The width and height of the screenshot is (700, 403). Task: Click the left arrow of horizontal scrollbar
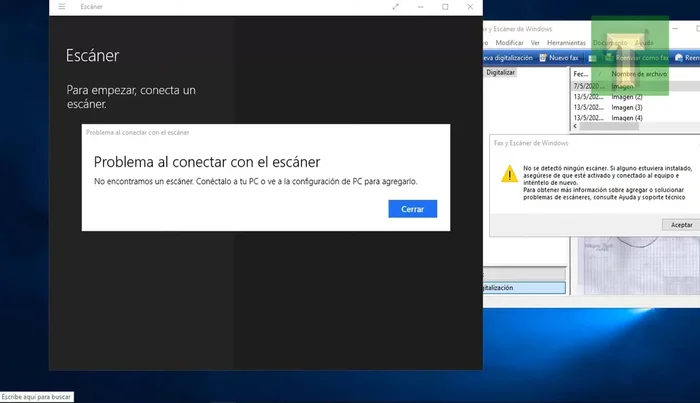click(575, 126)
